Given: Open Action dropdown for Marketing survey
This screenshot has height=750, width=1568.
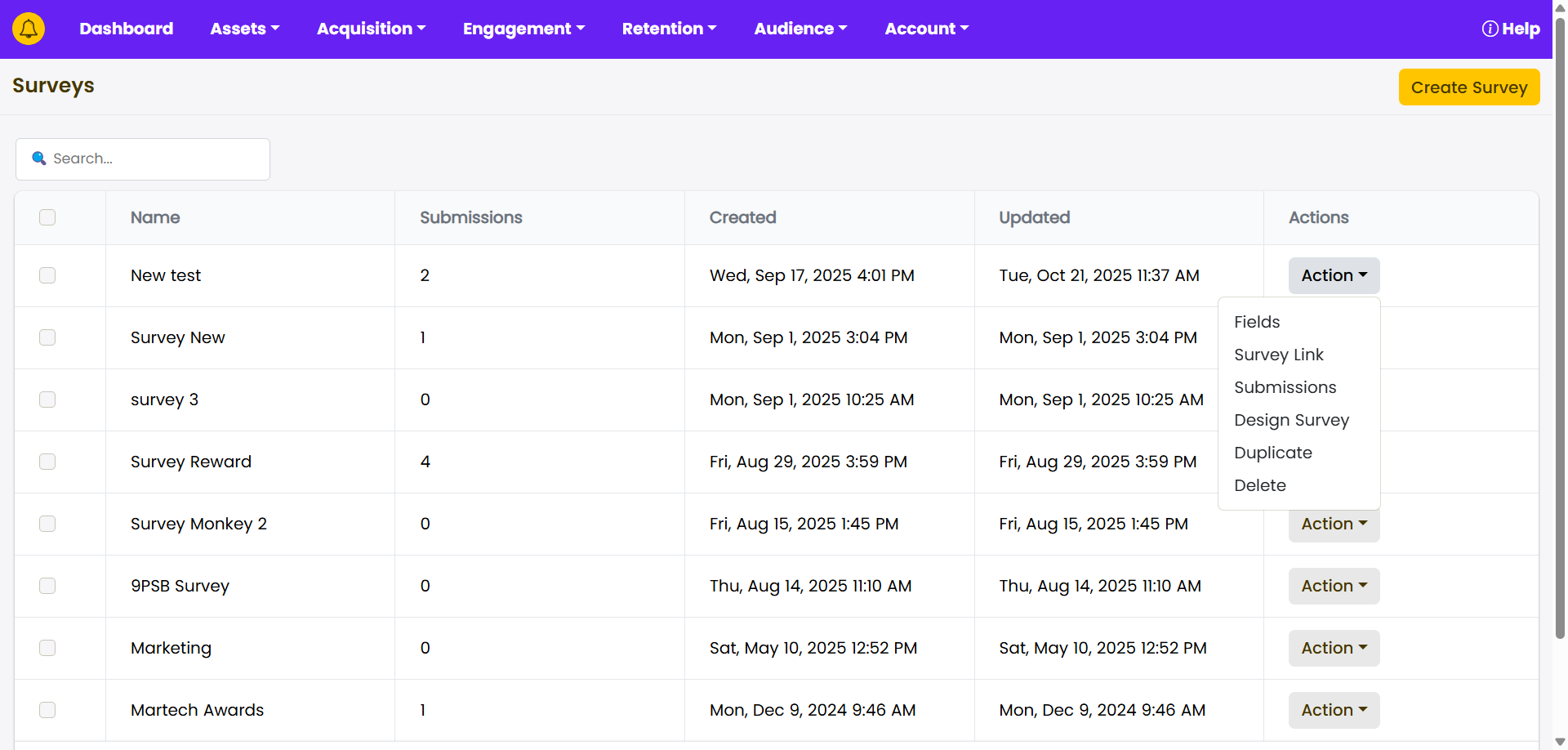Looking at the screenshot, I should (x=1334, y=648).
